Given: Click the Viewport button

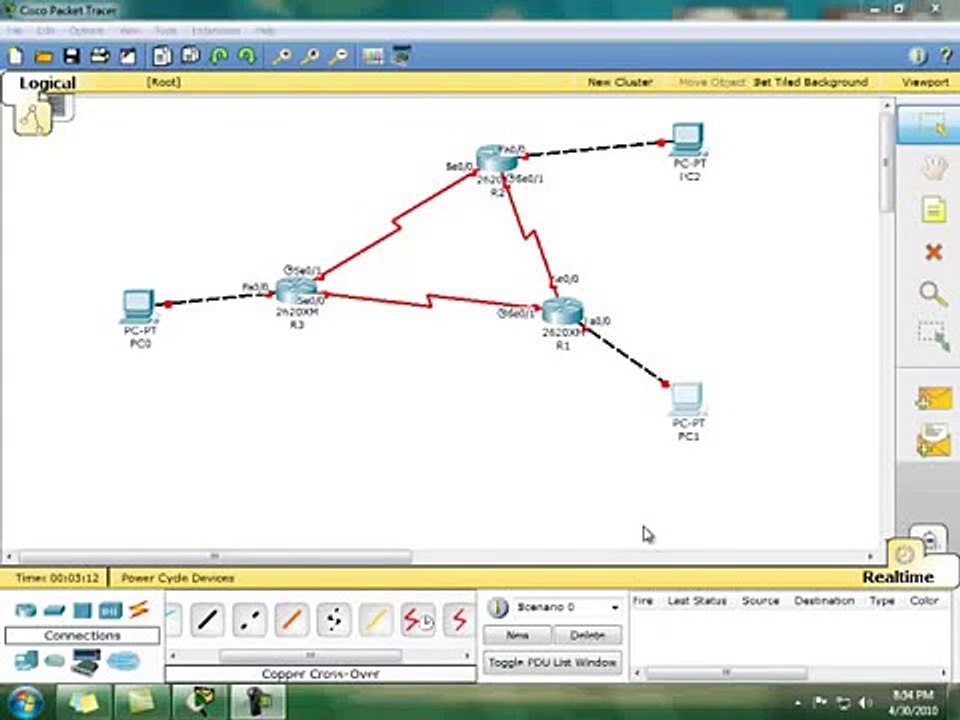Looking at the screenshot, I should pyautogui.click(x=925, y=82).
